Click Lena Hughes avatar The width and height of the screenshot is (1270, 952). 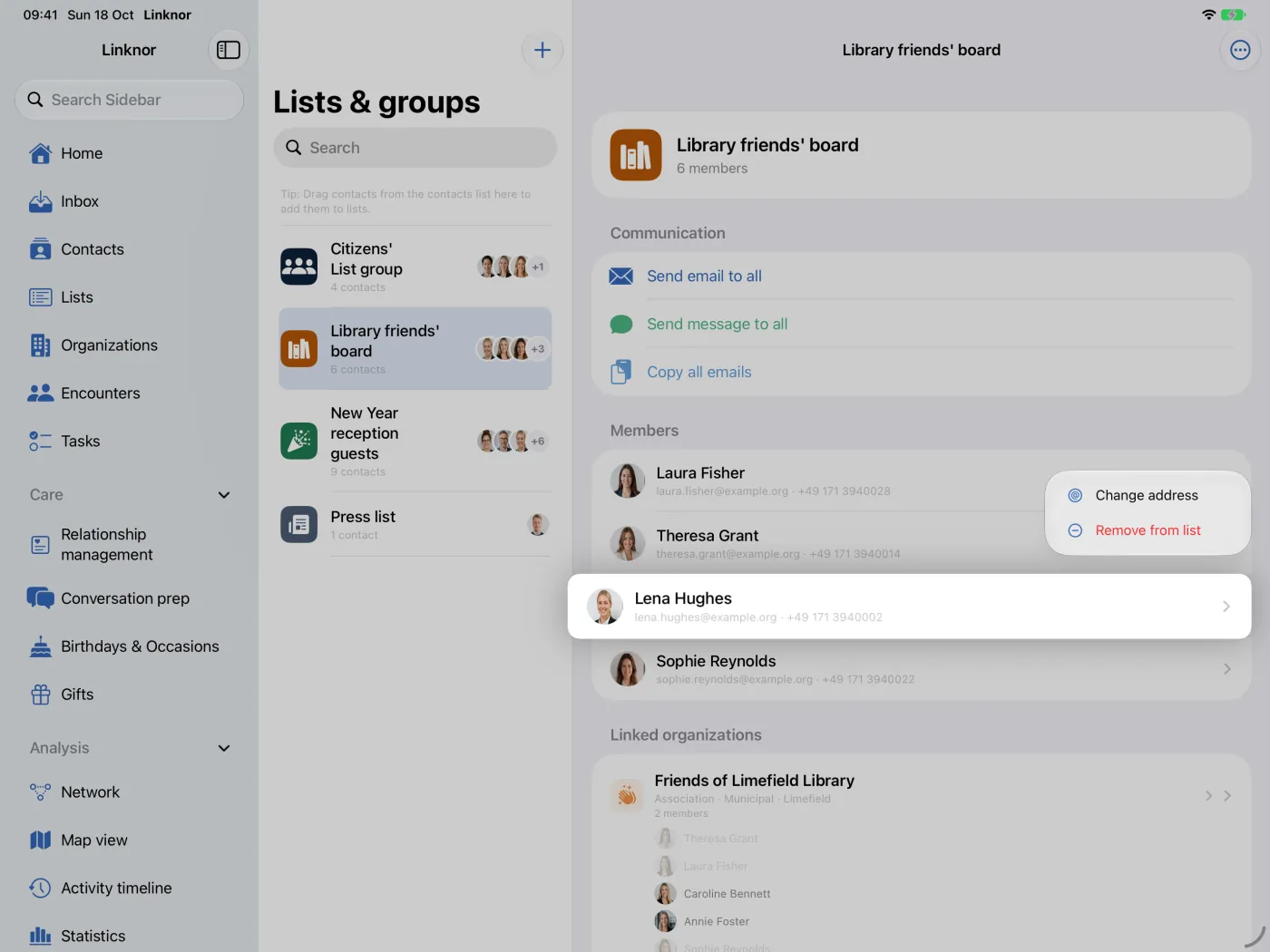(x=605, y=607)
